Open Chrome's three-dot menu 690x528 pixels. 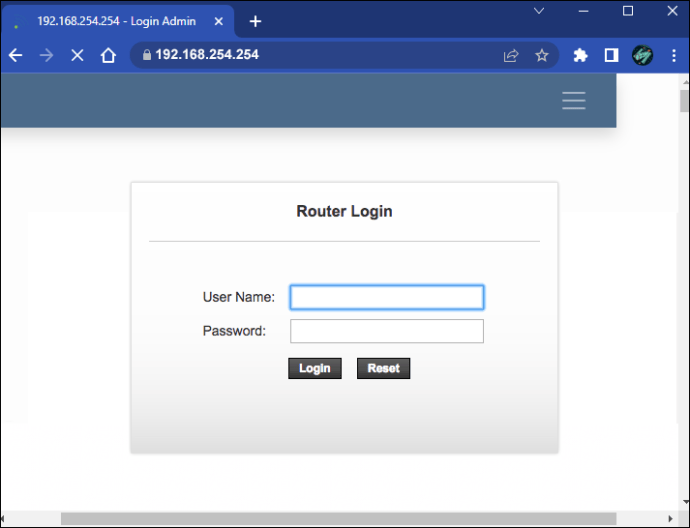coord(674,55)
